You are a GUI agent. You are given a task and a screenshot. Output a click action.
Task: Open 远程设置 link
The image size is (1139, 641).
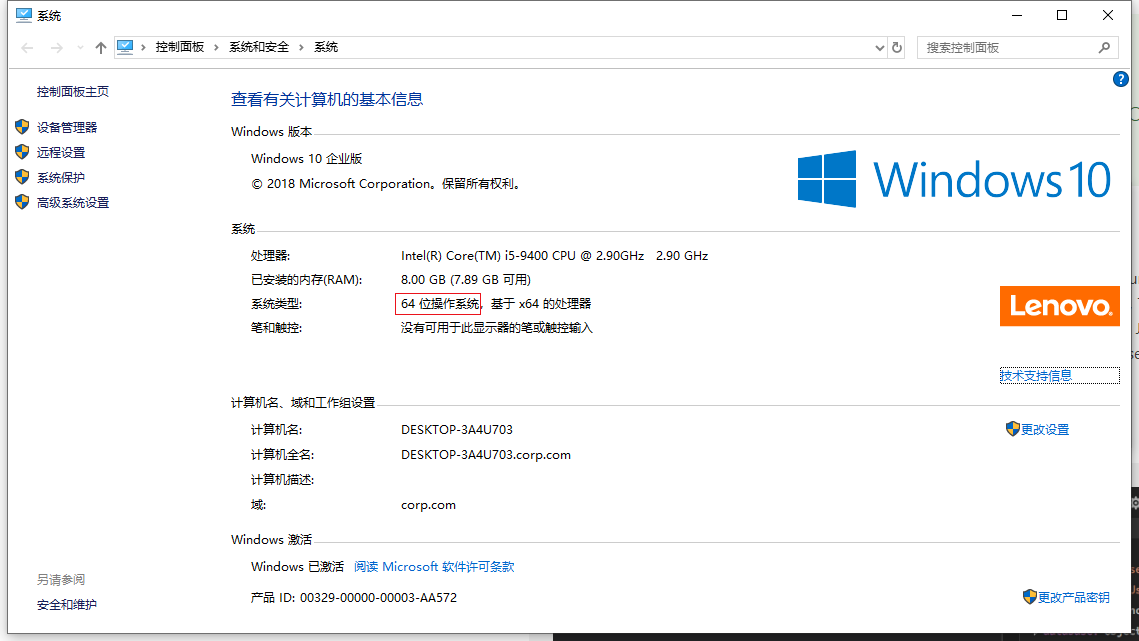61,153
